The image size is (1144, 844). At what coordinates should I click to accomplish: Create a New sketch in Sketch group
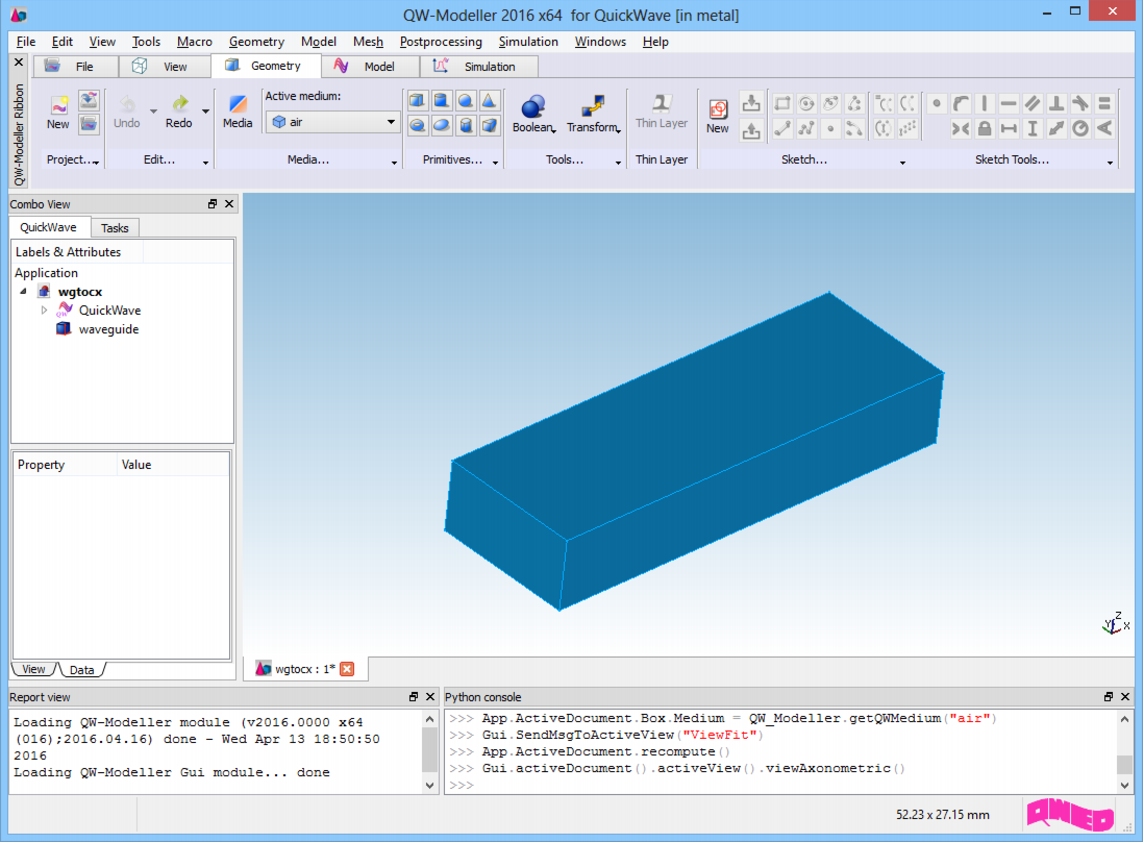(717, 117)
